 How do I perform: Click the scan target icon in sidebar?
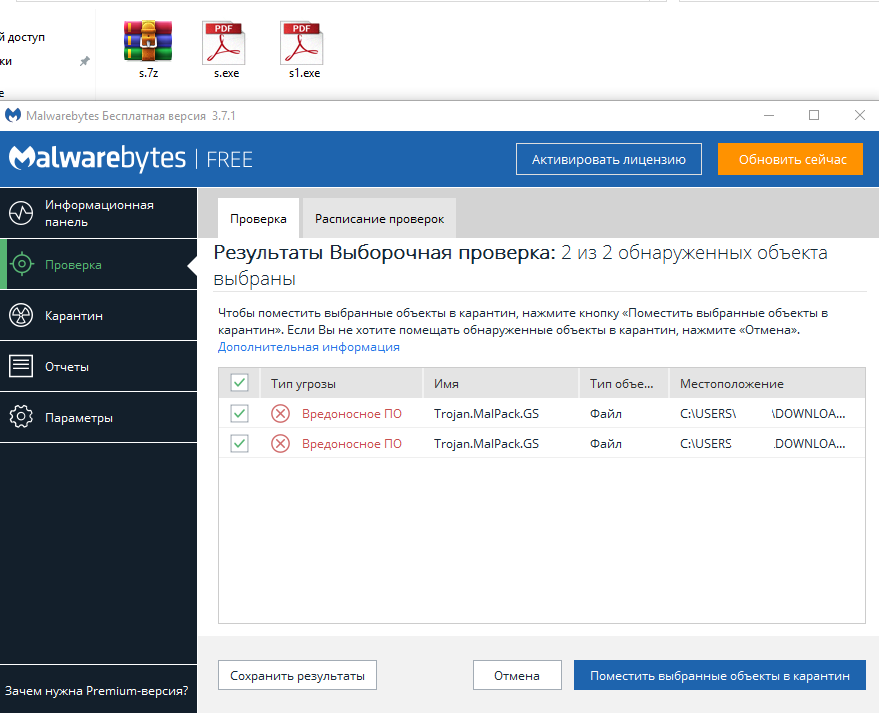[x=22, y=264]
